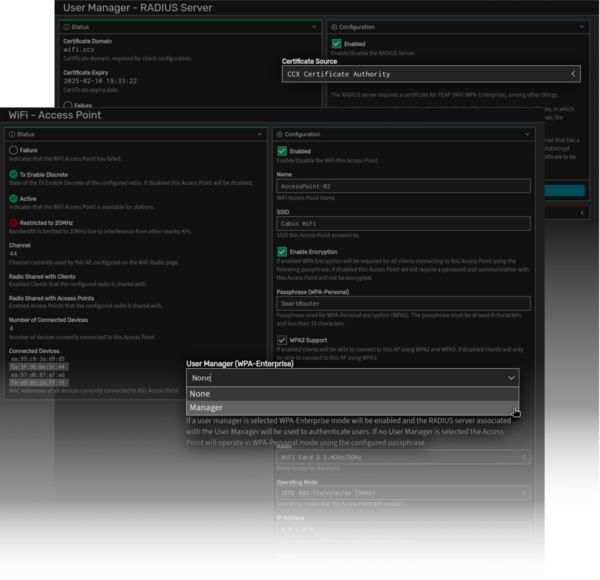Click the gear icon in WiFi Access Point Configuration header
The height and width of the screenshot is (580, 600).
pos(279,134)
